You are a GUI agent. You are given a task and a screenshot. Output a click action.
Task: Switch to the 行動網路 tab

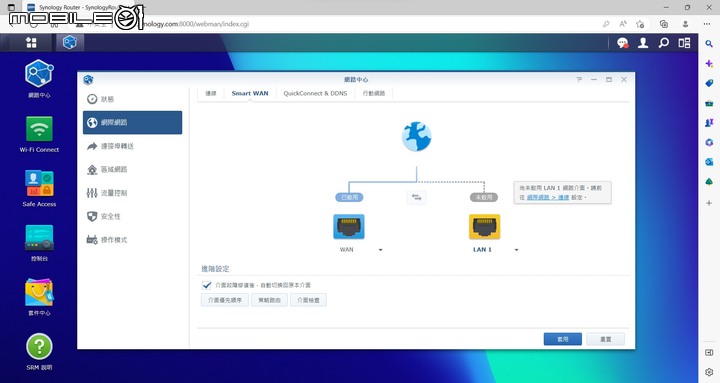click(374, 93)
